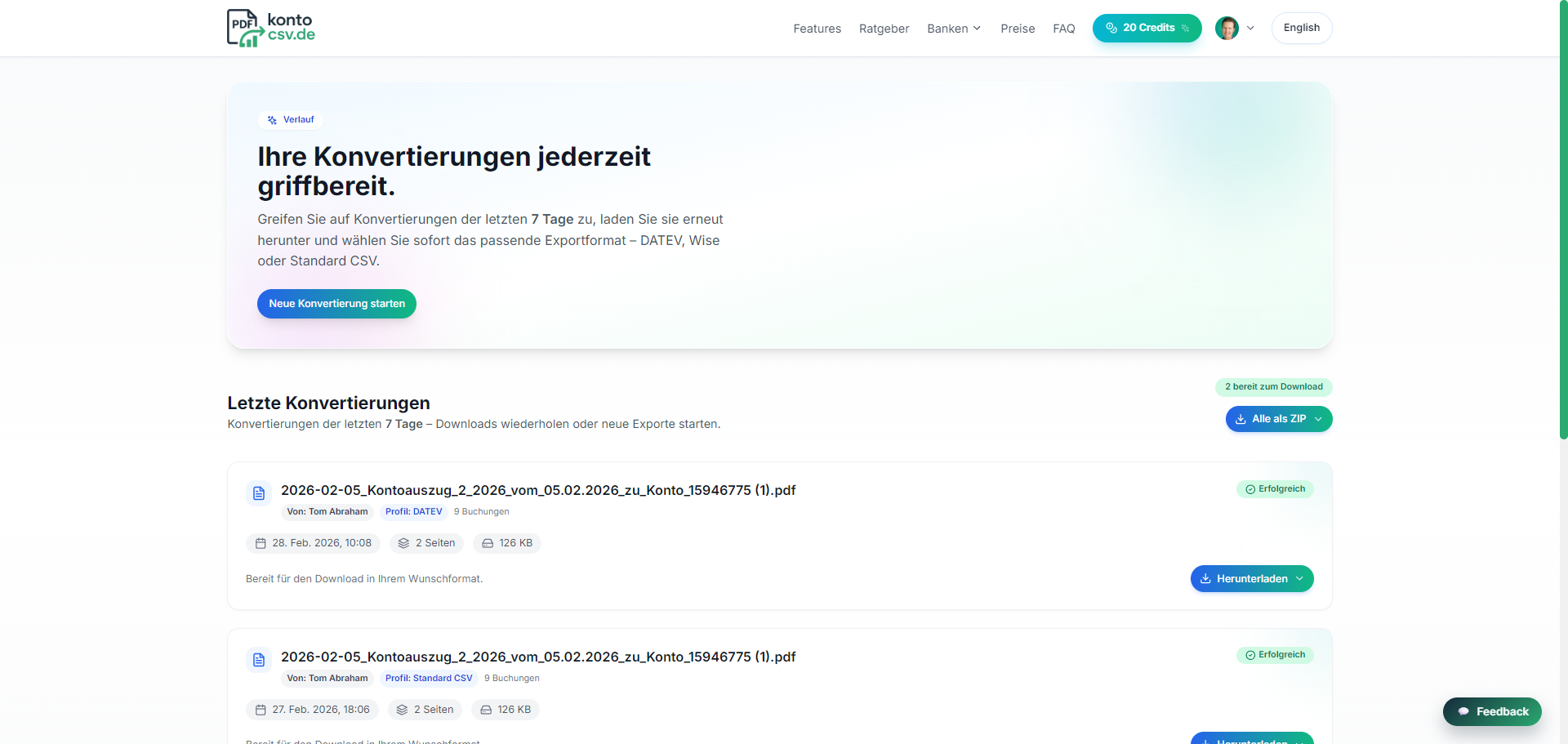Open the filename of the DATEV conversion

click(538, 490)
